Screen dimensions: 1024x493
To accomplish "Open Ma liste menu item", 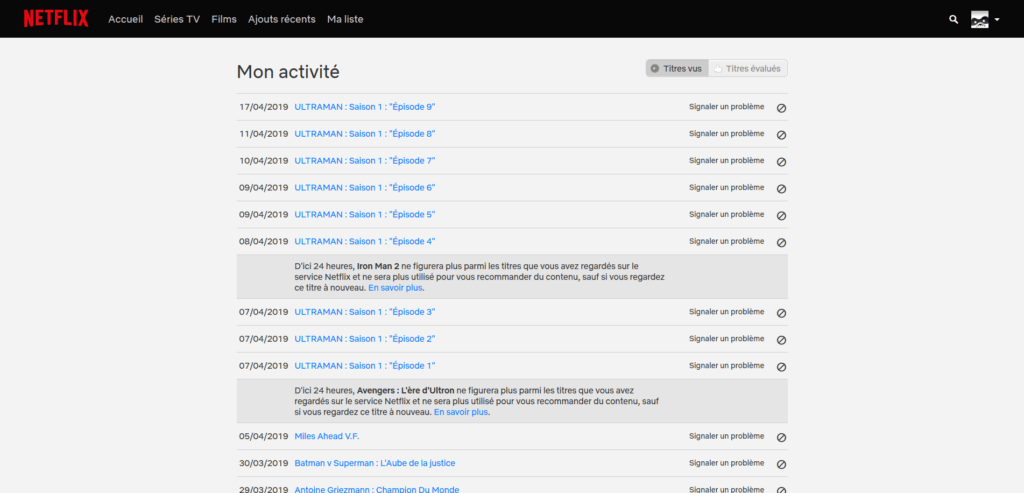I will click(x=345, y=20).
